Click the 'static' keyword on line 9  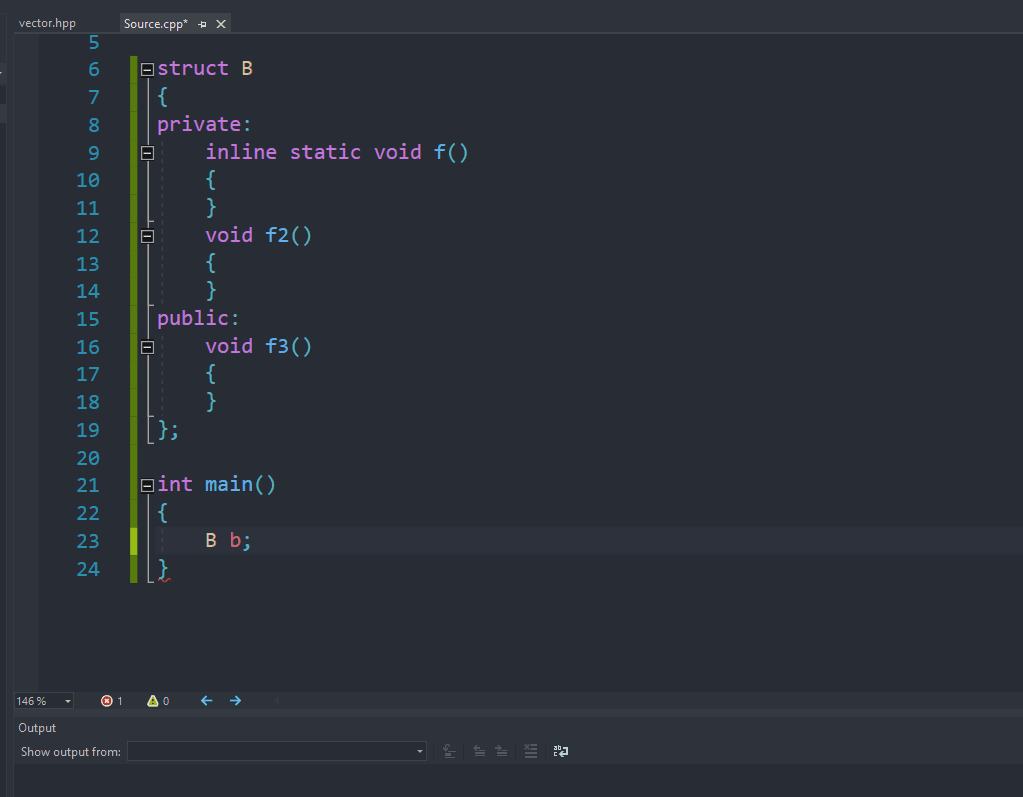325,152
